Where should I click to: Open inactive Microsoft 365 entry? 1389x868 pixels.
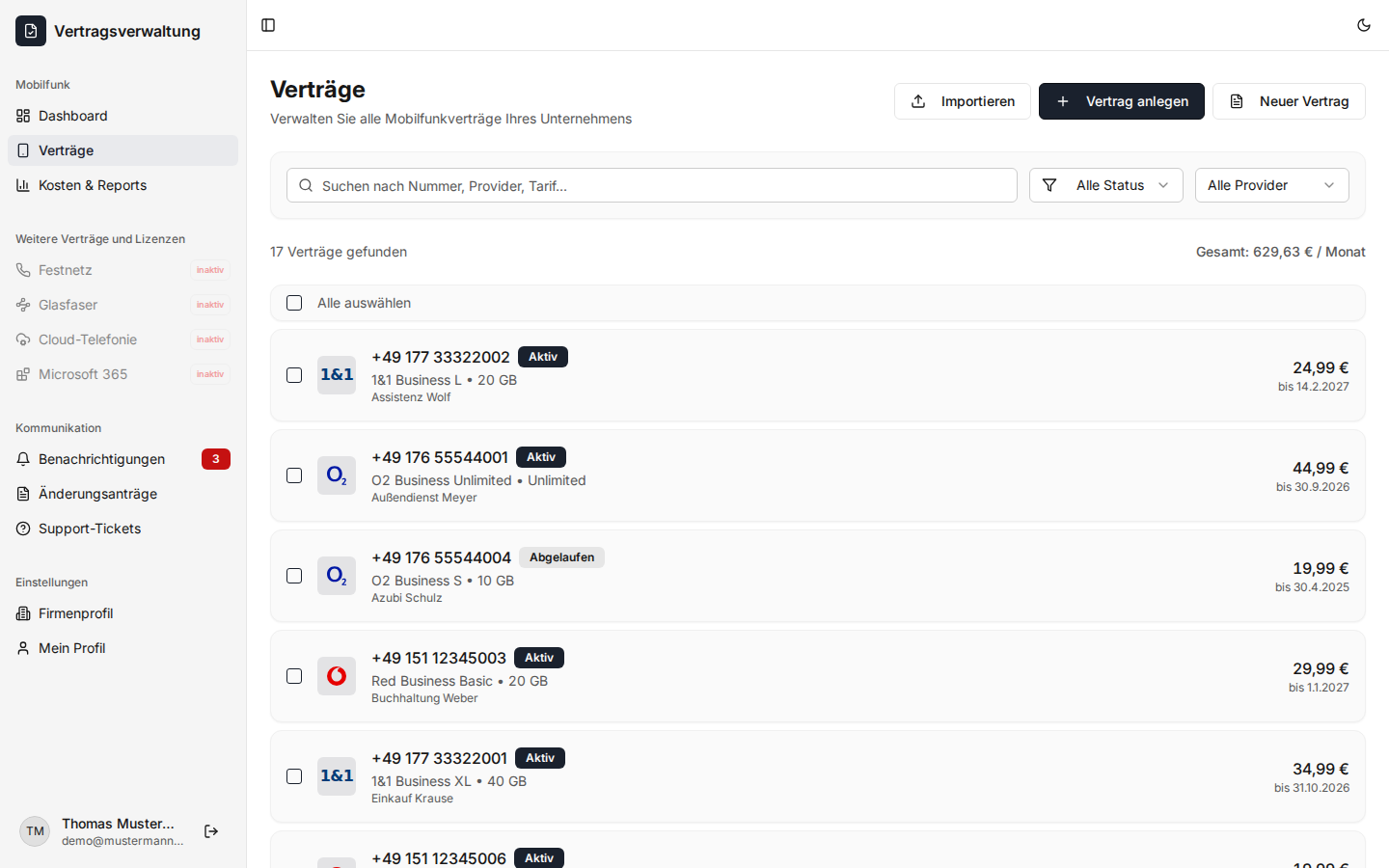point(123,374)
